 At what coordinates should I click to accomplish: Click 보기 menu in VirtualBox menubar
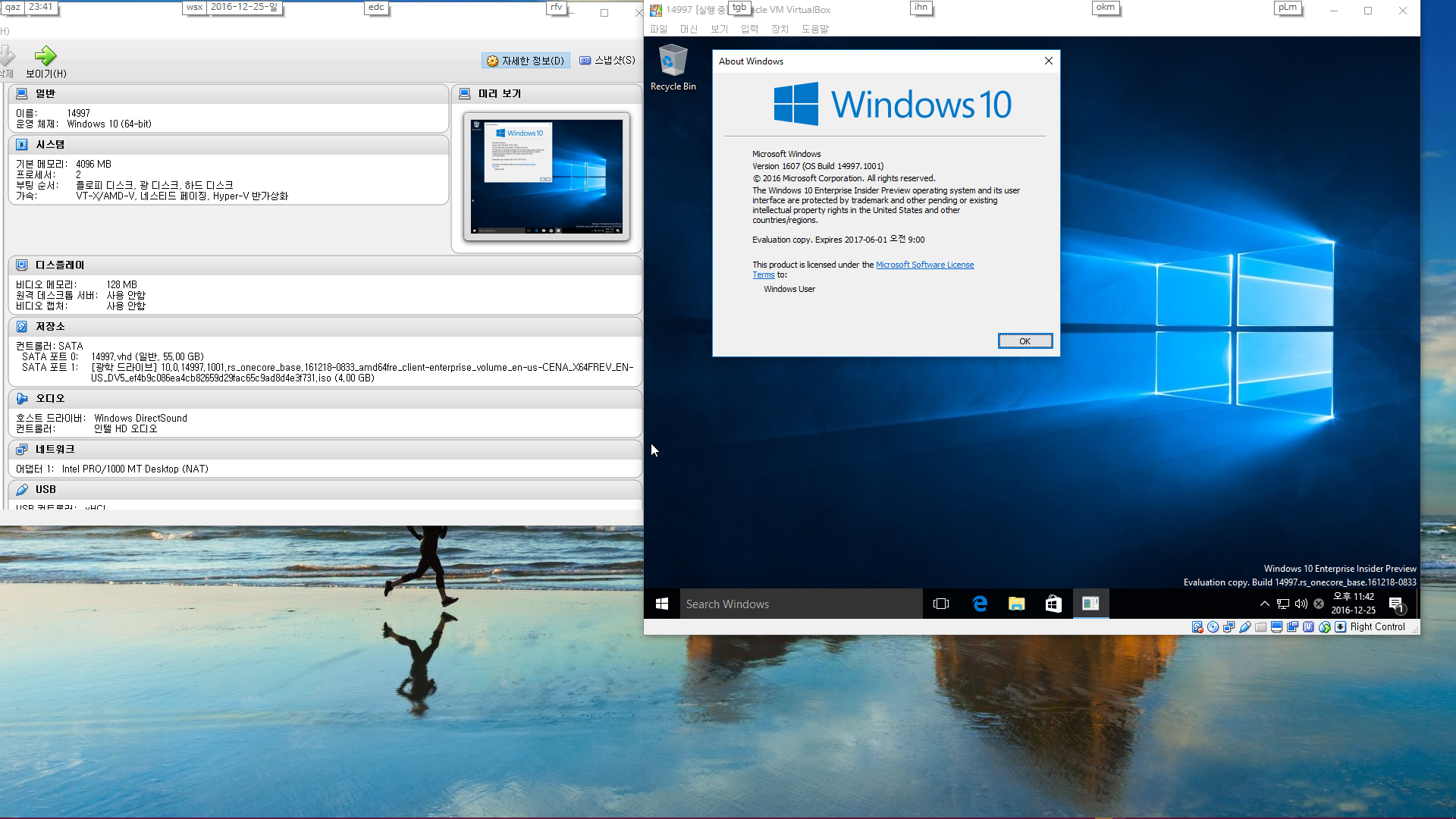pyautogui.click(x=718, y=28)
